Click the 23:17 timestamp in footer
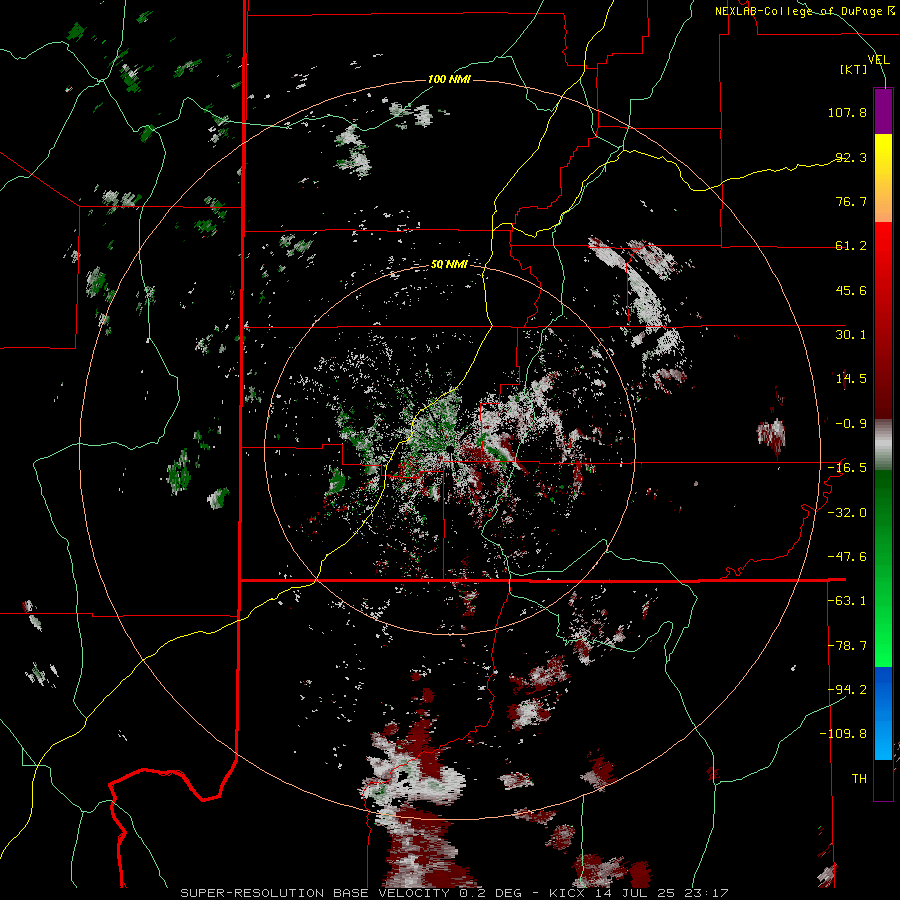The width and height of the screenshot is (900, 900). point(708,893)
